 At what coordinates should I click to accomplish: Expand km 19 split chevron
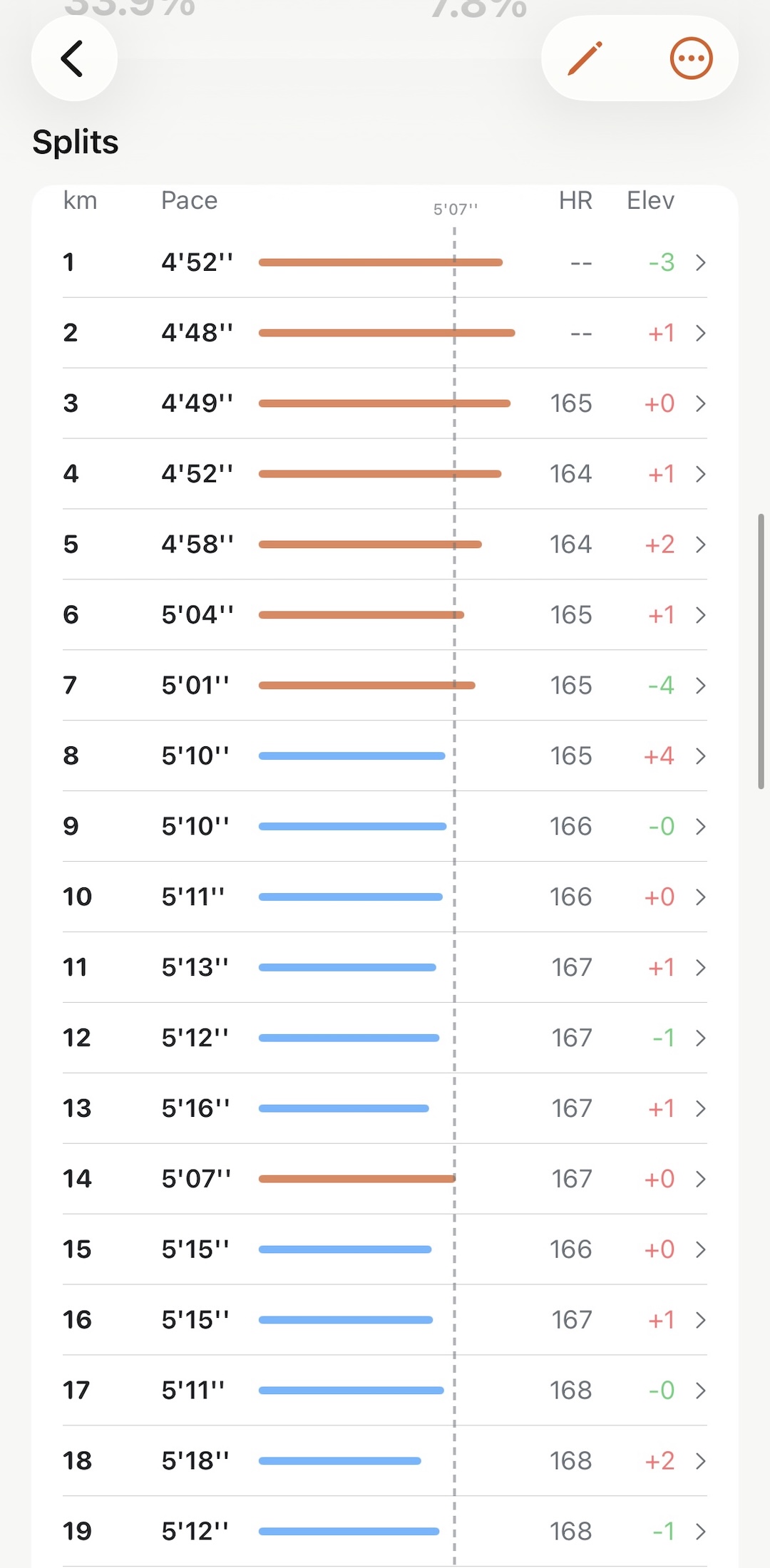700,1532
